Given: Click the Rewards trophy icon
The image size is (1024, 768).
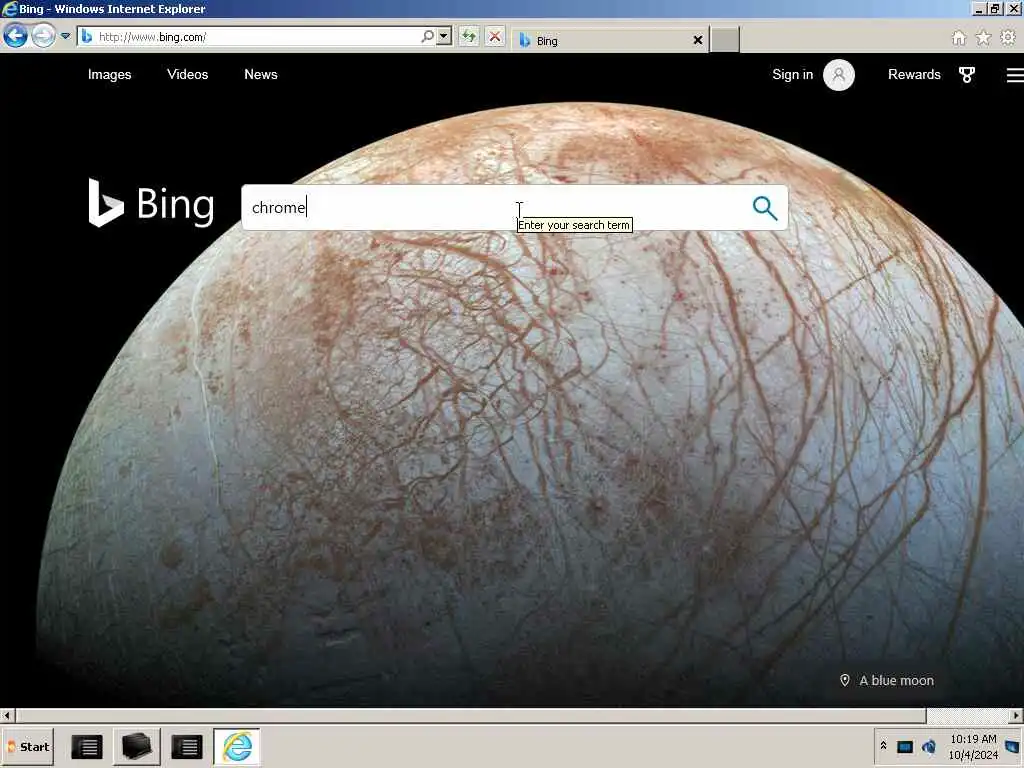Looking at the screenshot, I should tap(967, 74).
